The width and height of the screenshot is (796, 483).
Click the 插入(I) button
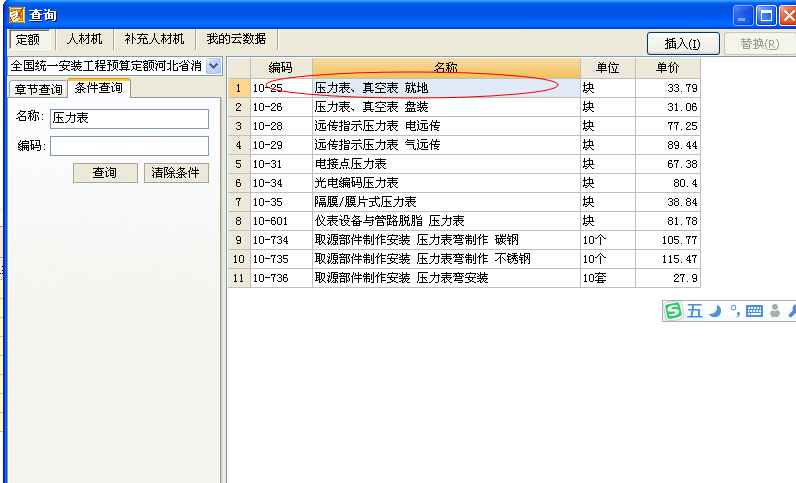[x=683, y=43]
